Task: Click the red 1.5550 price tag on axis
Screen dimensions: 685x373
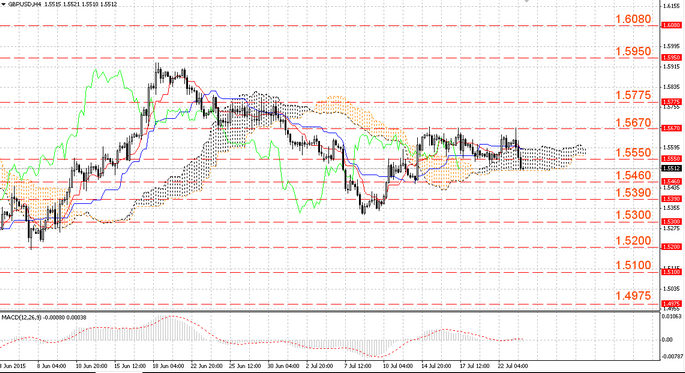Action: tap(671, 159)
